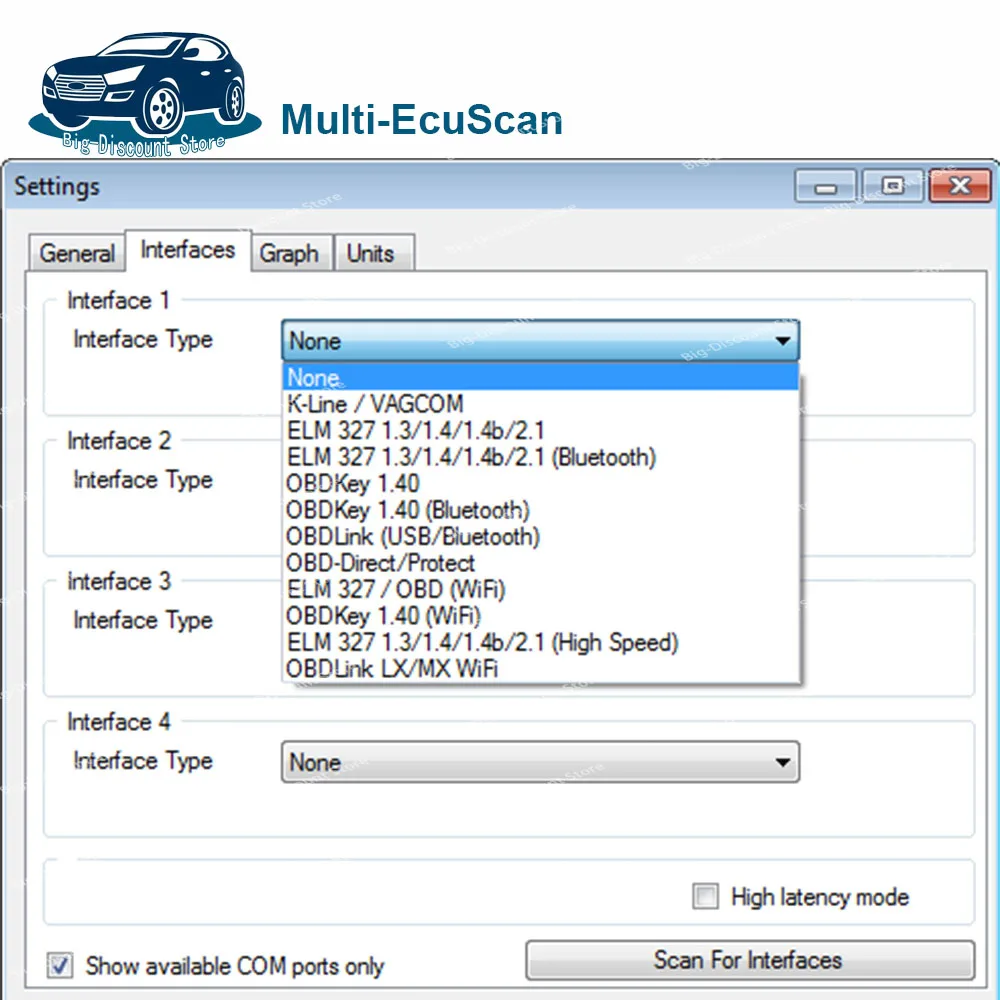
Task: Select ELM 327 1.3/1.4/1.4b/2.1 without suffix
Action: point(540,430)
